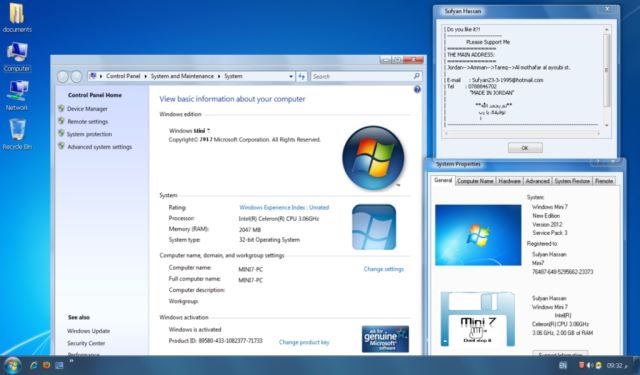Click the Change product key link

point(304,342)
